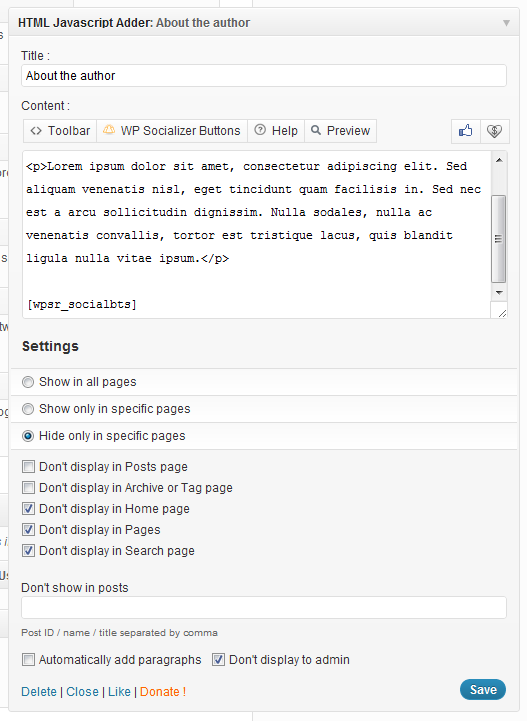Open the Help menu

[x=276, y=131]
